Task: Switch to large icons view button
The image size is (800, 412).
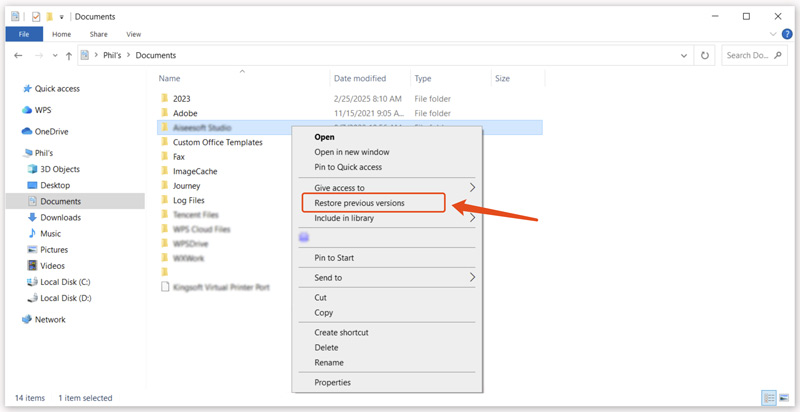Action: [x=783, y=398]
